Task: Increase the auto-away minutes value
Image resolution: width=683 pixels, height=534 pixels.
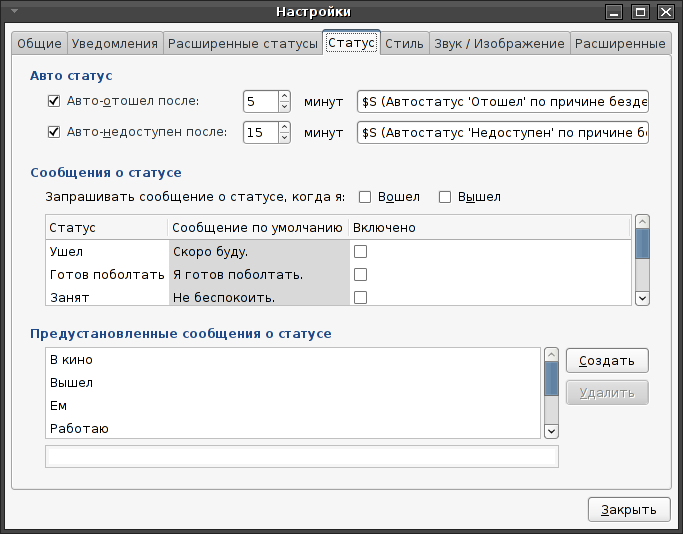Action: click(284, 96)
